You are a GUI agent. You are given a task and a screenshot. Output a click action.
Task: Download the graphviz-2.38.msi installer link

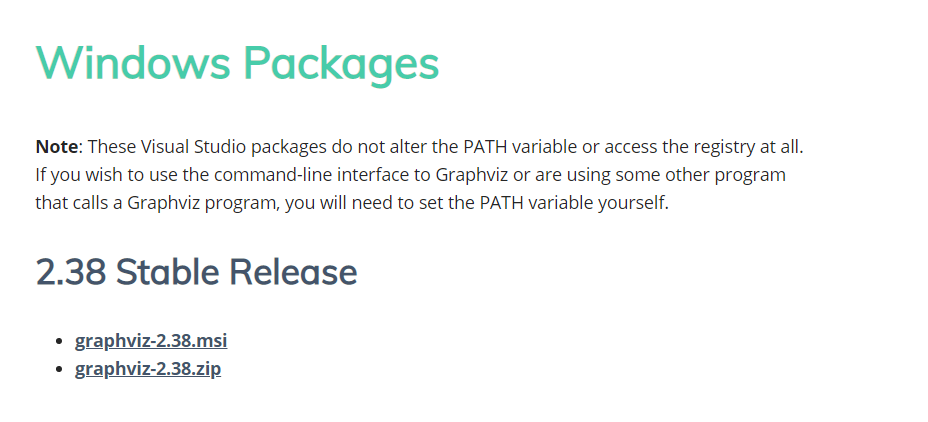tap(151, 340)
